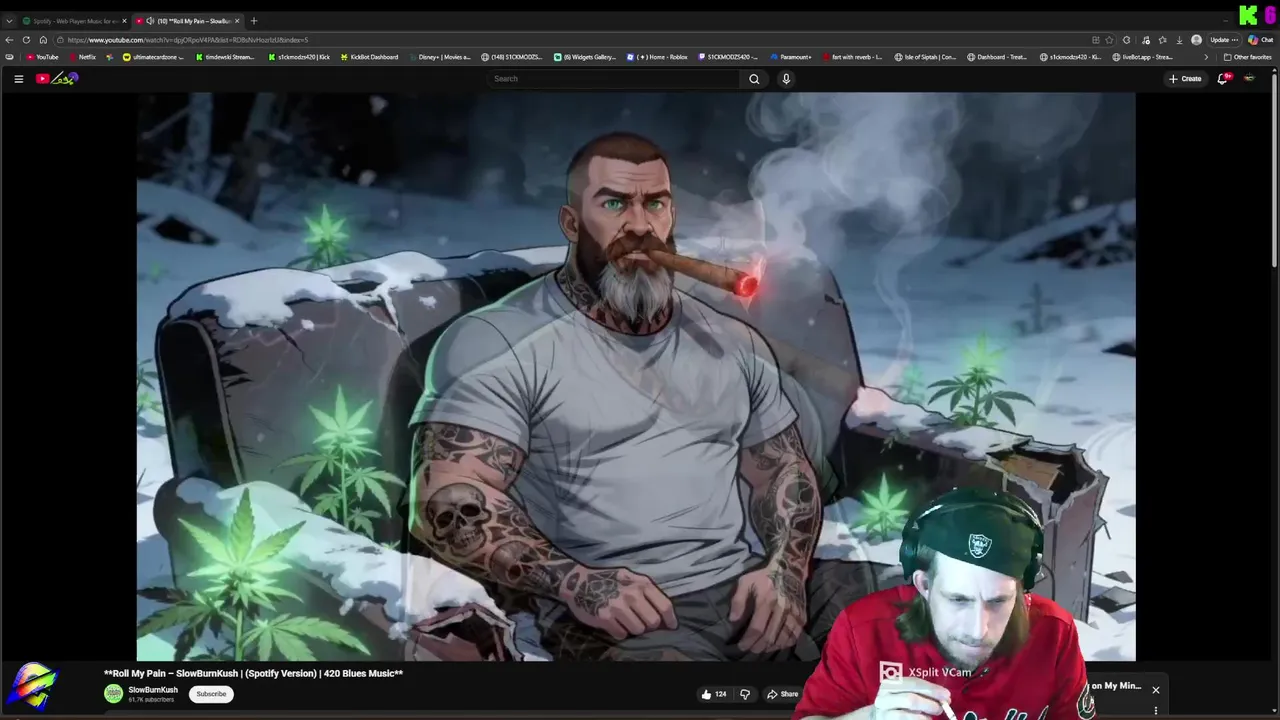Click the YouTube search magnifier button
Image resolution: width=1280 pixels, height=720 pixels.
tap(754, 79)
